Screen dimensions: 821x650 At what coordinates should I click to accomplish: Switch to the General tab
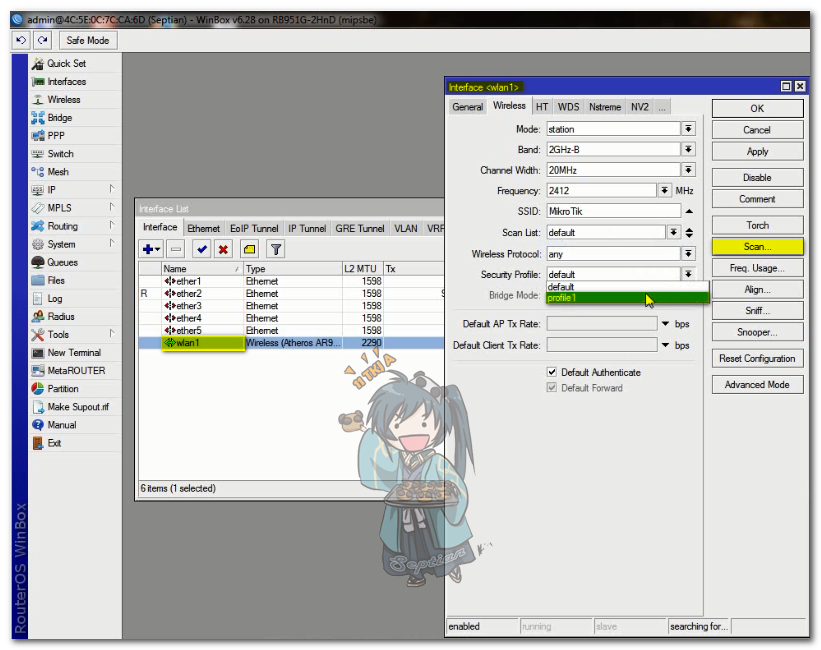pos(467,107)
